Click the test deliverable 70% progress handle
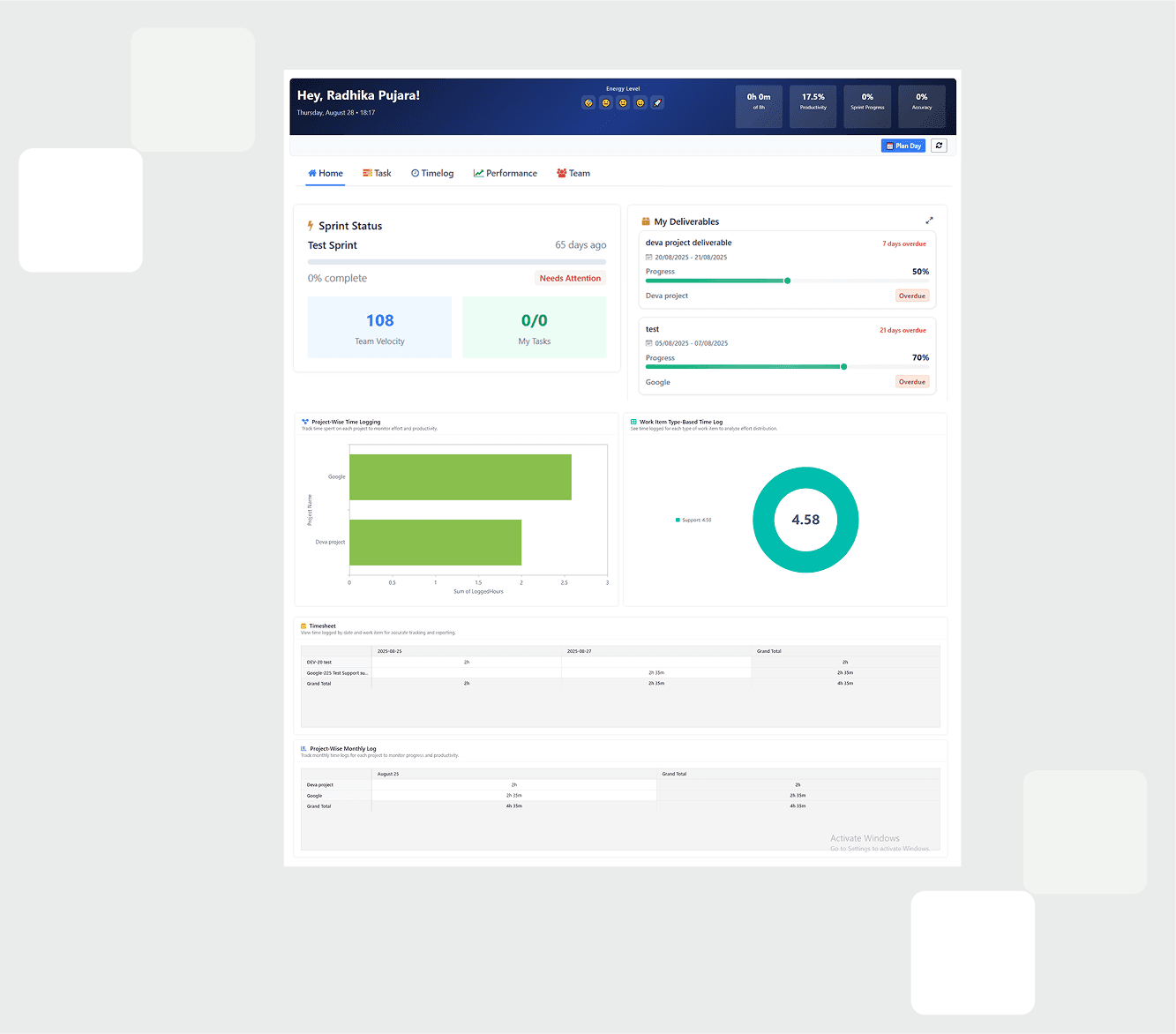The image size is (1176, 1034). (x=844, y=367)
